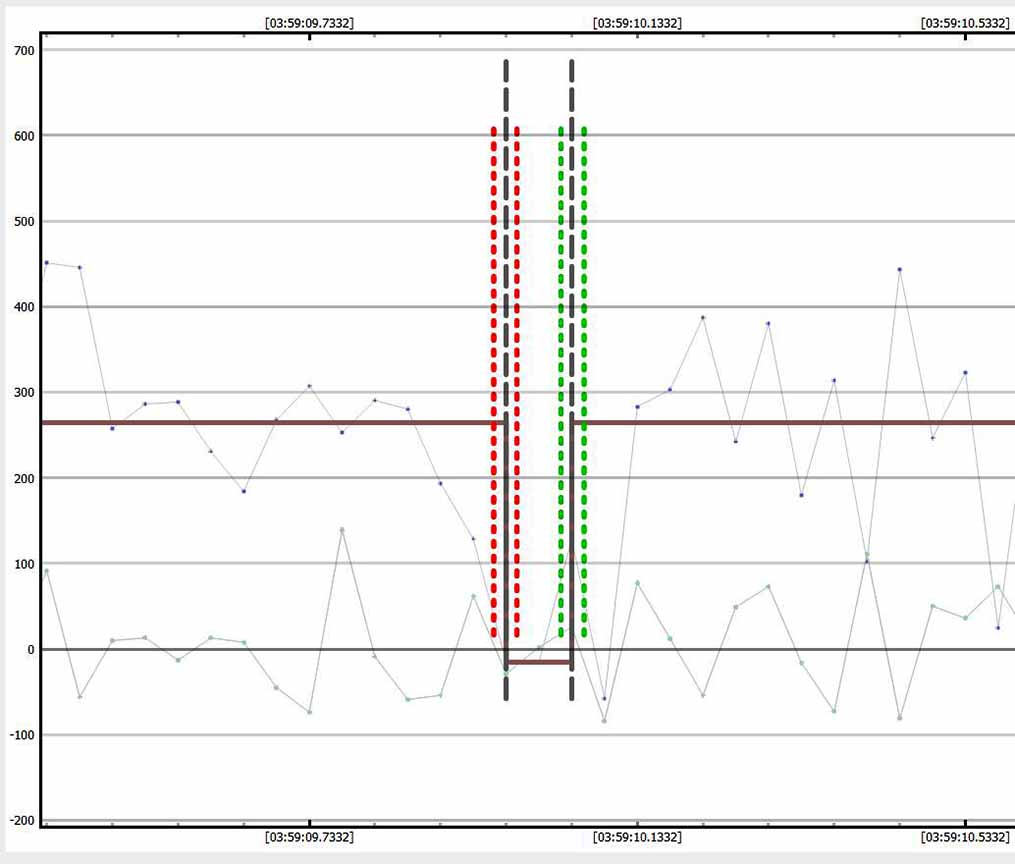Click the -200 label on the Y axis
1015x864 pixels.
coord(18,821)
